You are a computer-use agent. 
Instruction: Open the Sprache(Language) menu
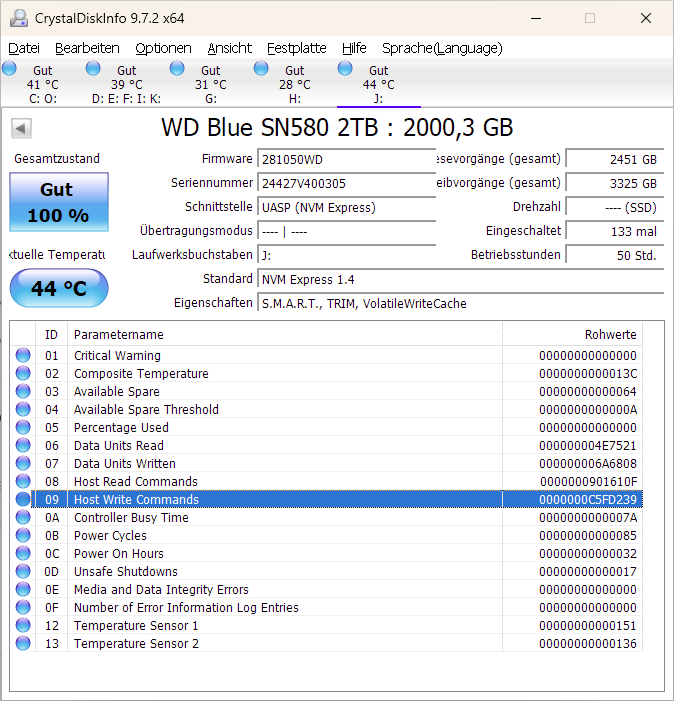442,48
